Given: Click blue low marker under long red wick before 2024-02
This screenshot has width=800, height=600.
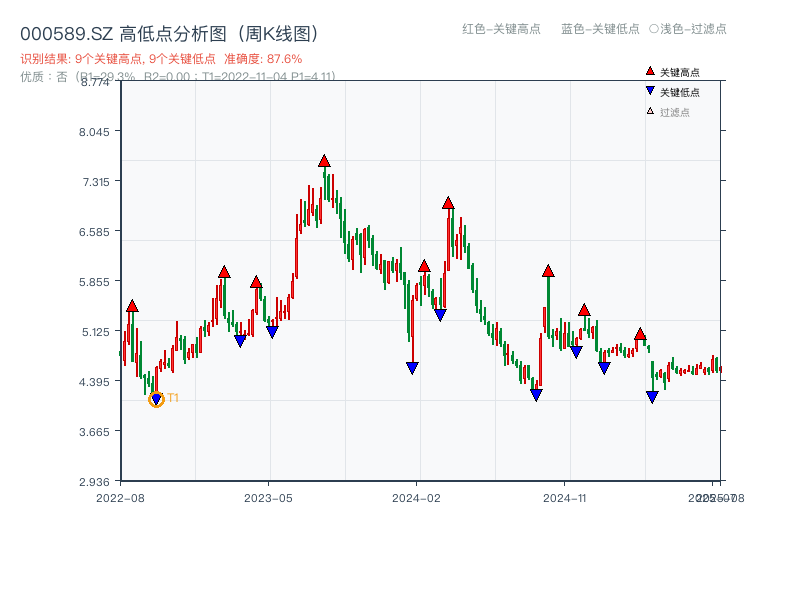Looking at the screenshot, I should tap(412, 368).
